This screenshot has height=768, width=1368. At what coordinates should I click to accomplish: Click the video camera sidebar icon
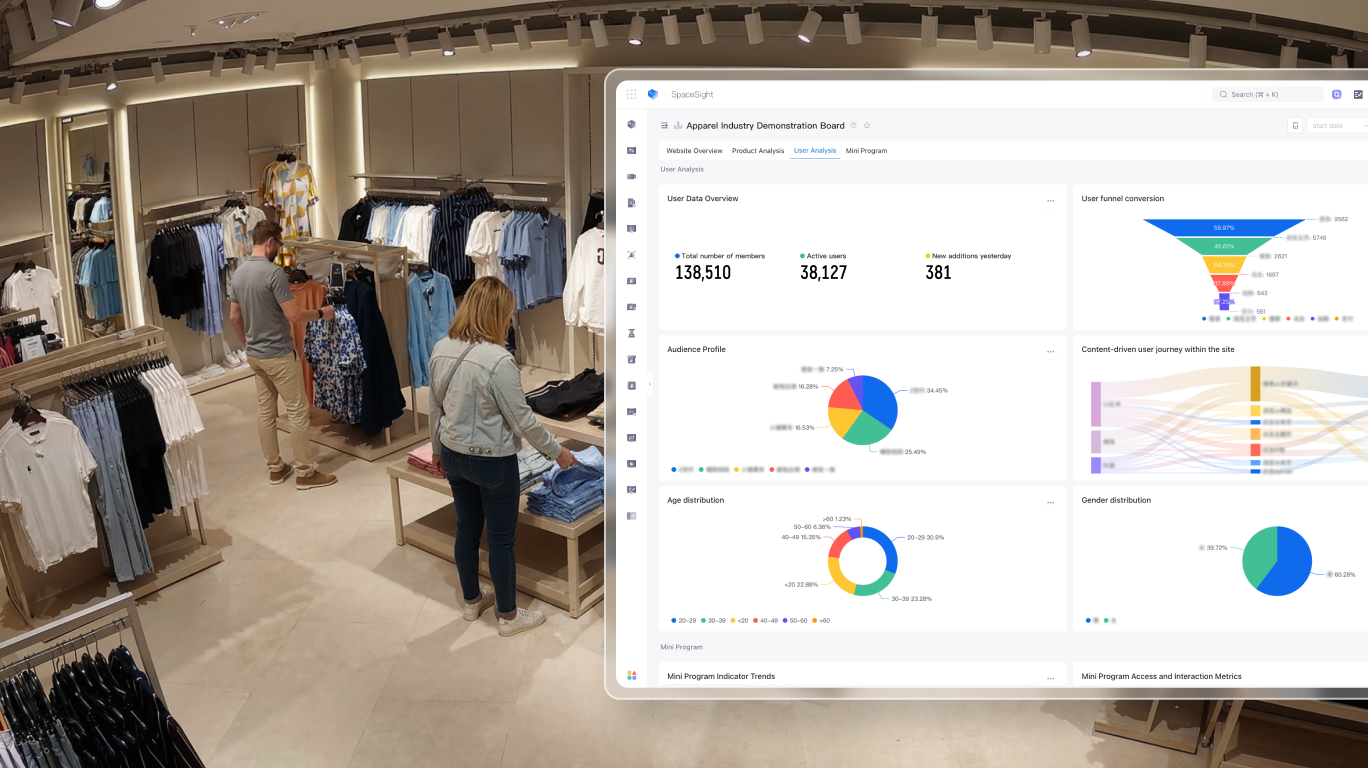pos(631,177)
